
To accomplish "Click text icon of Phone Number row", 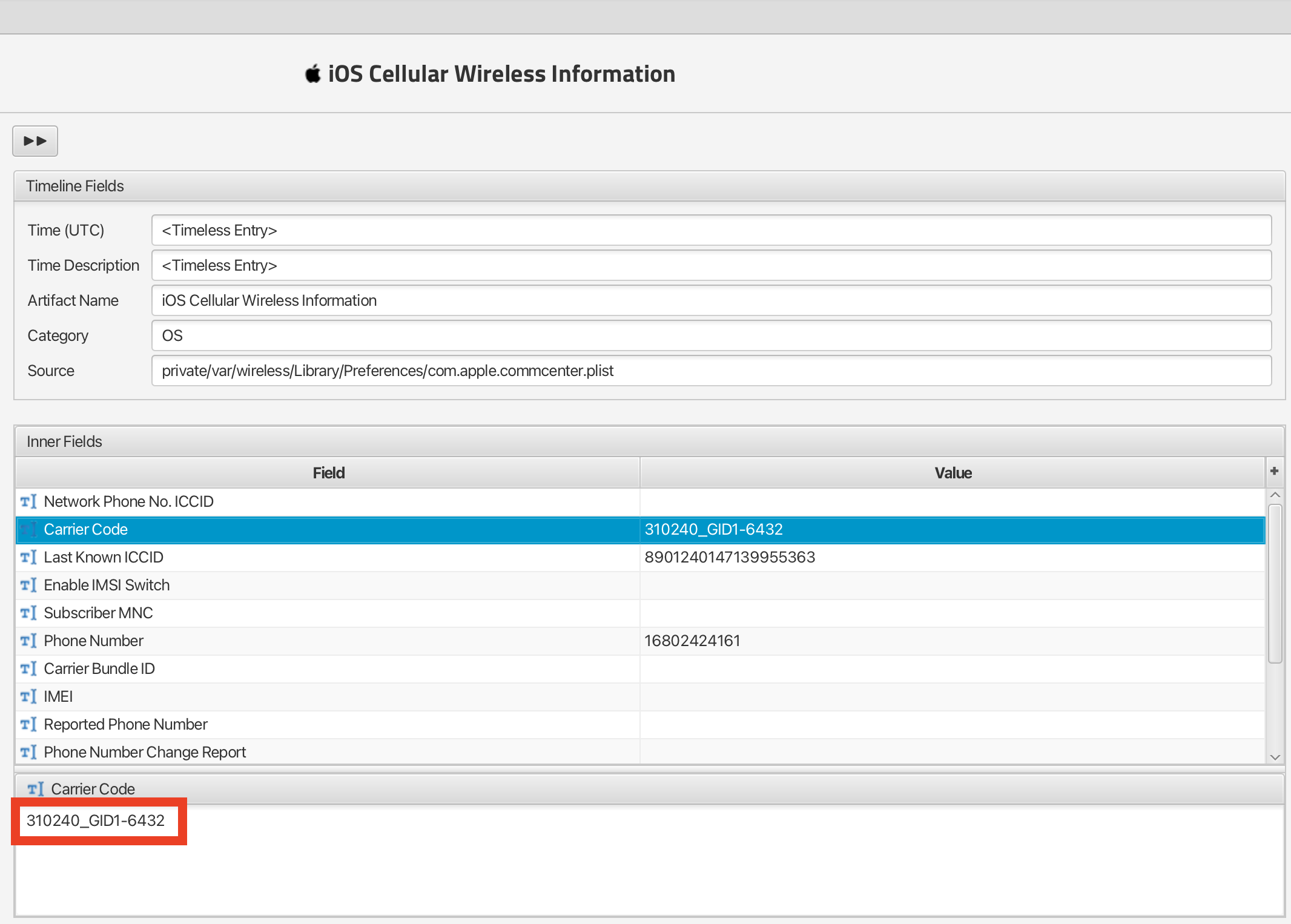I will point(28,641).
